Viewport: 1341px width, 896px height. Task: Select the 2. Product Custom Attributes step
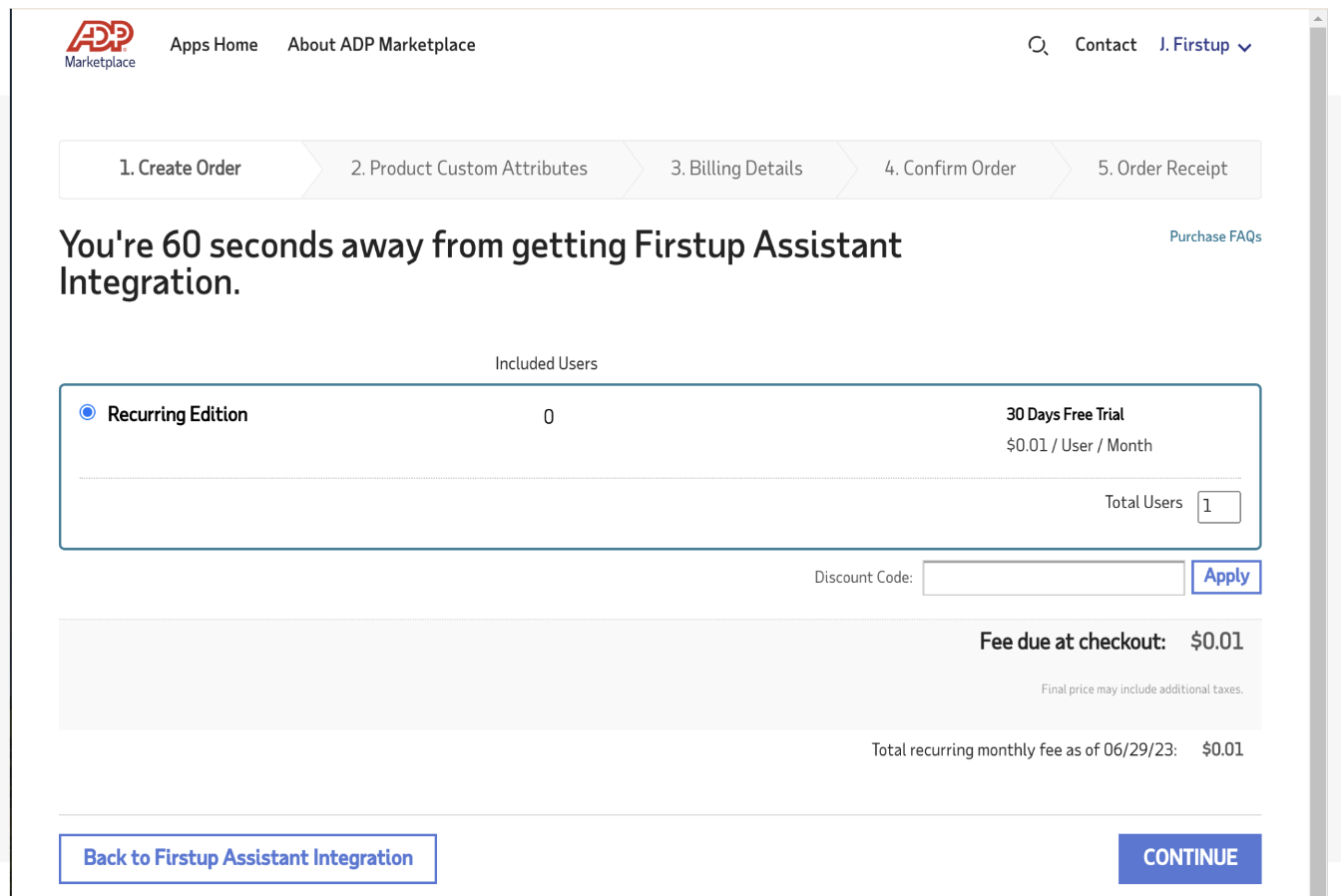tap(469, 169)
